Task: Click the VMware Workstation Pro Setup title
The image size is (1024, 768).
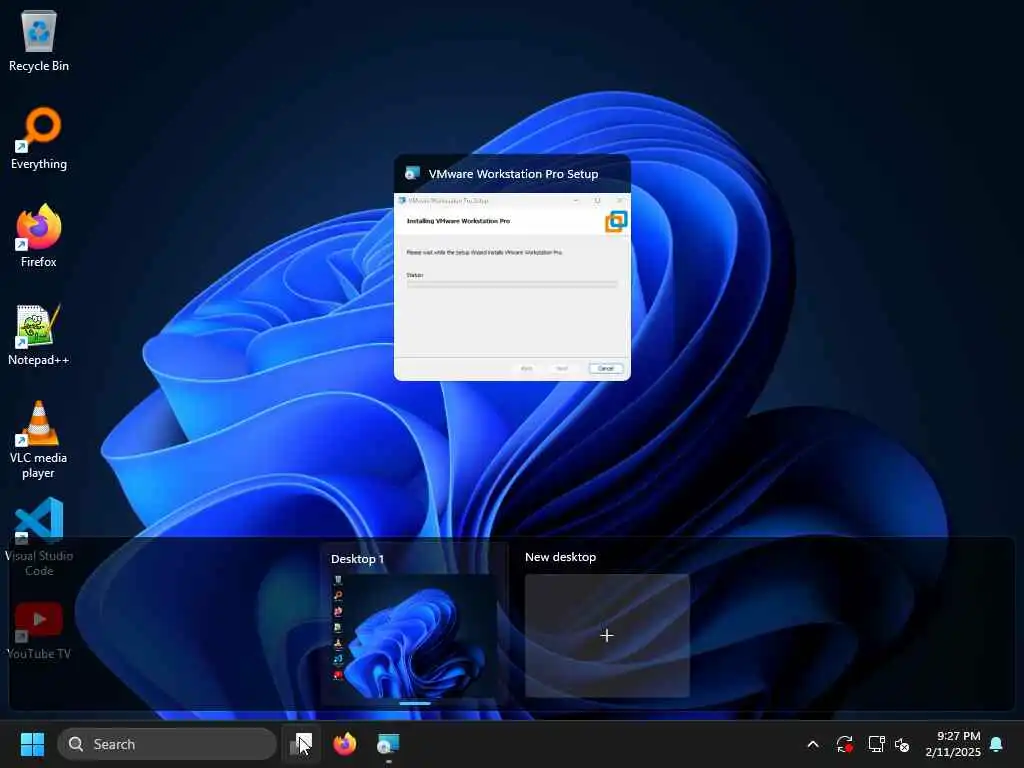Action: (513, 174)
